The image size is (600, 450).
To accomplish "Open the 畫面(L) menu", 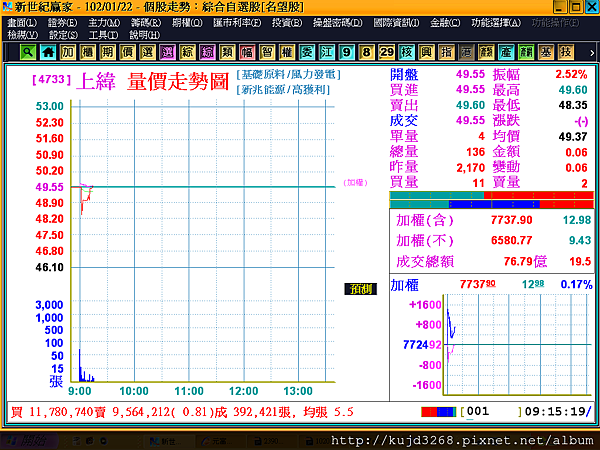I will coord(22,23).
